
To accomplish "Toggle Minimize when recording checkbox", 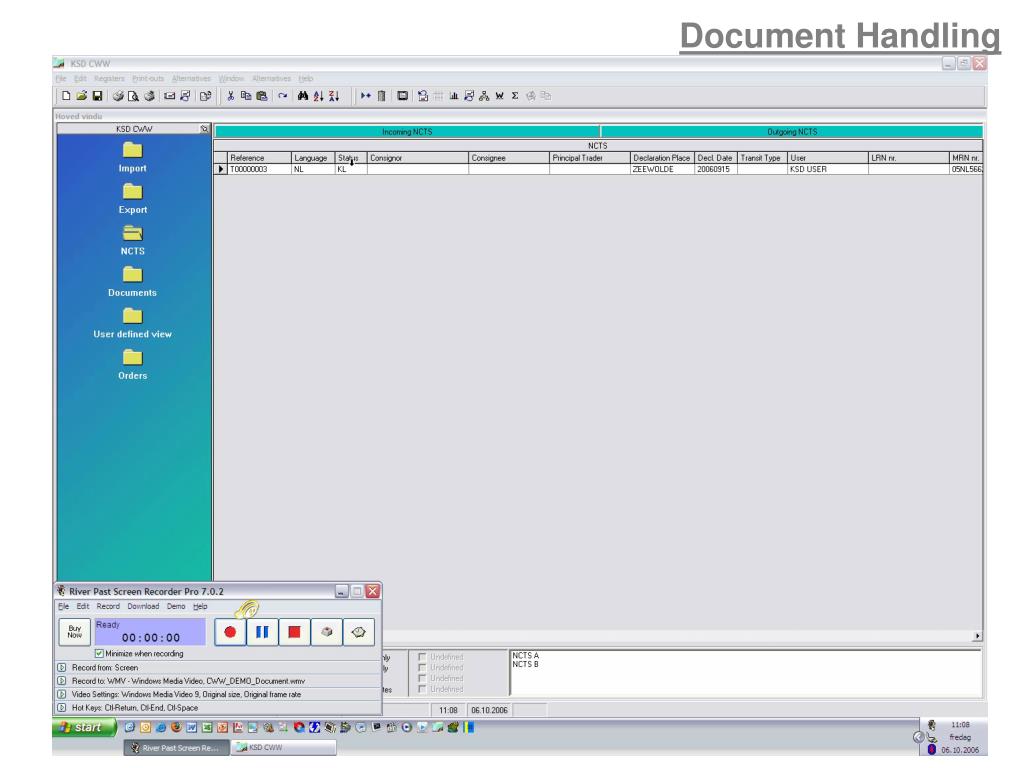I will click(99, 653).
